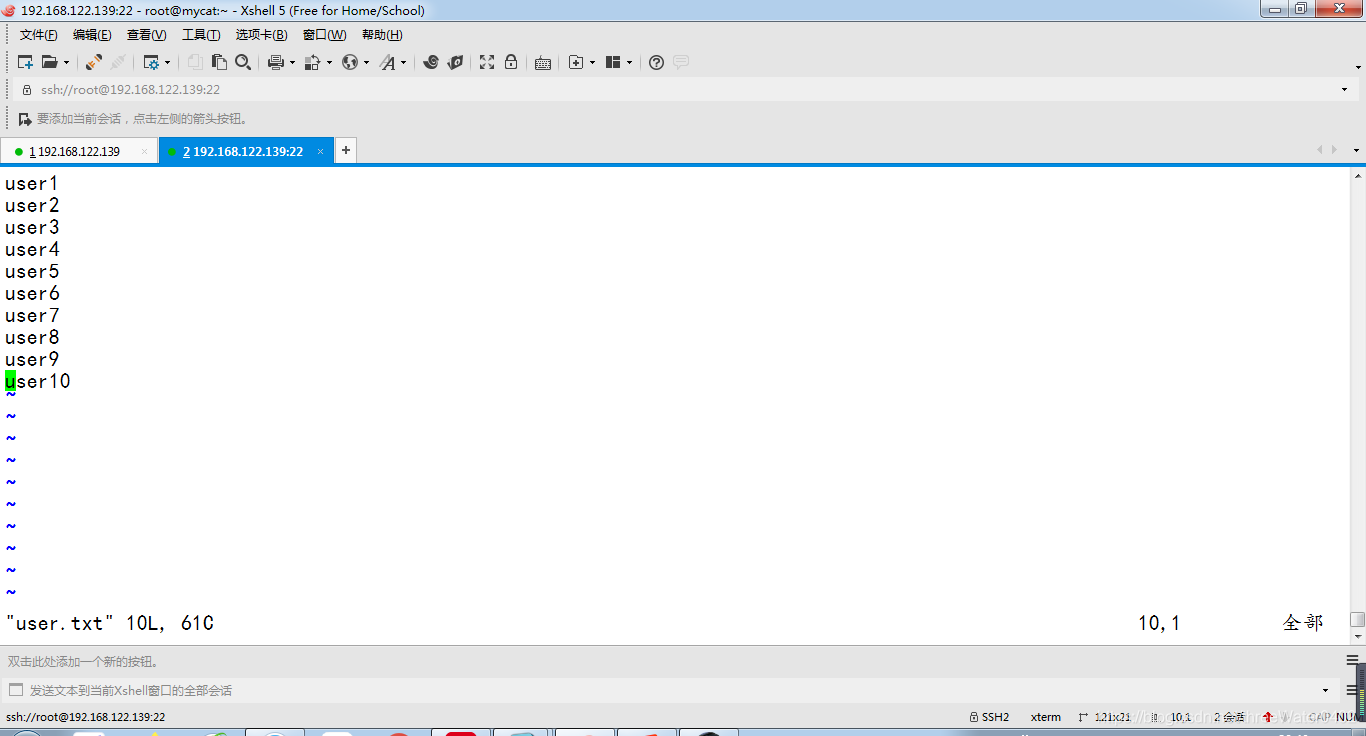Click the user8 line in terminal
This screenshot has height=736, width=1366.
(32, 338)
